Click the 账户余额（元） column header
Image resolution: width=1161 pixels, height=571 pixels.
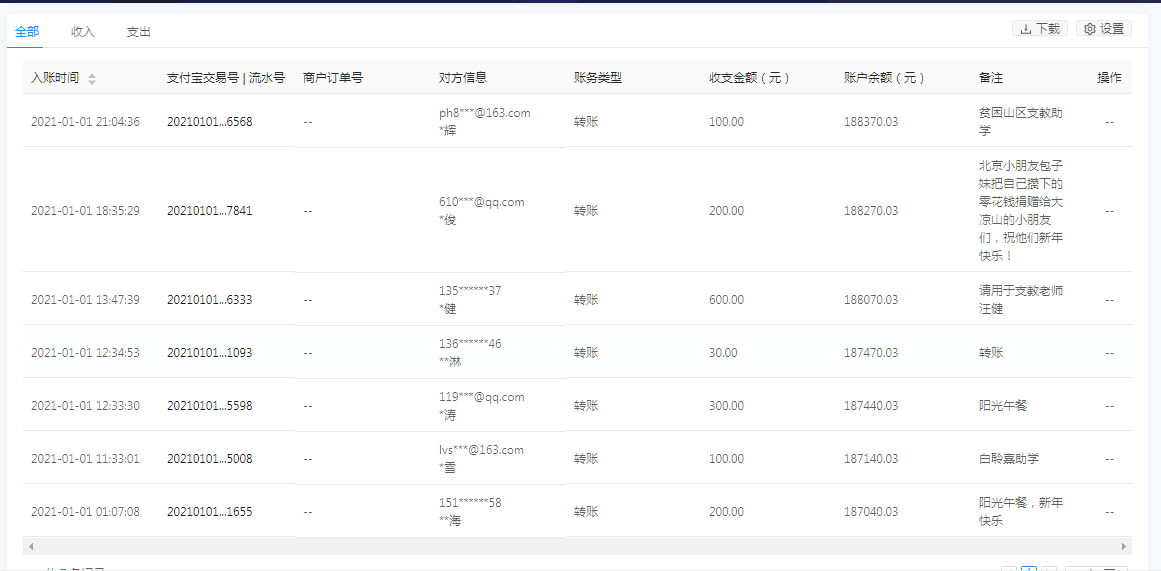point(885,78)
